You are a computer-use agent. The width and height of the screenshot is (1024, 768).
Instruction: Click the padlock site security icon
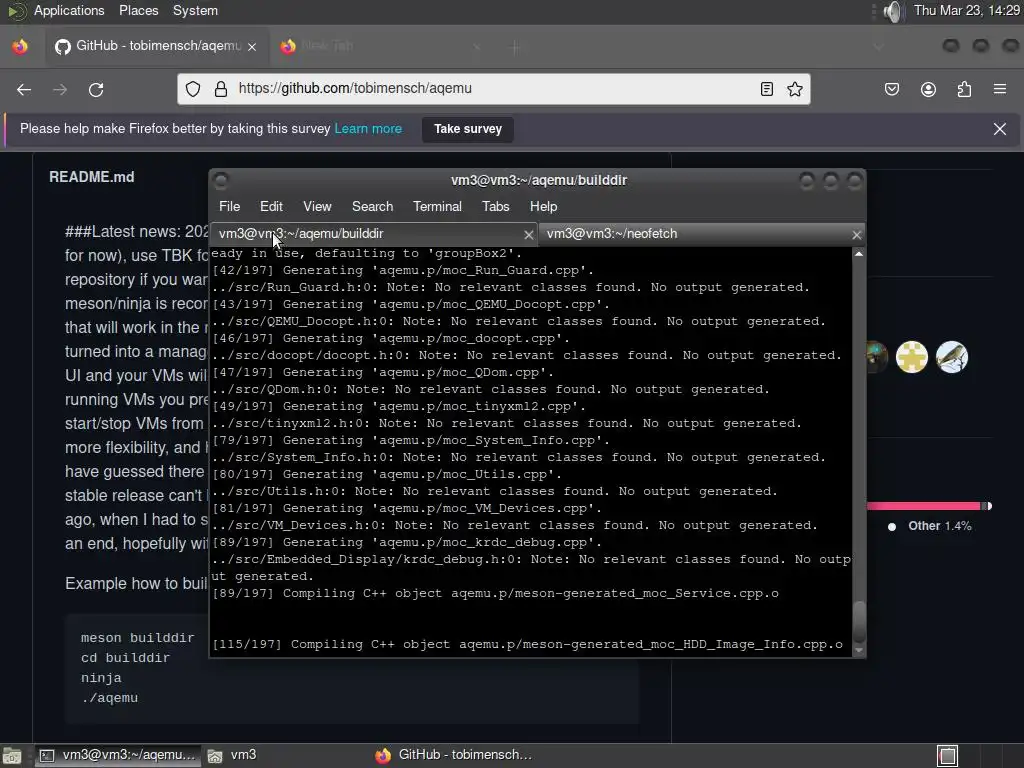click(x=221, y=89)
